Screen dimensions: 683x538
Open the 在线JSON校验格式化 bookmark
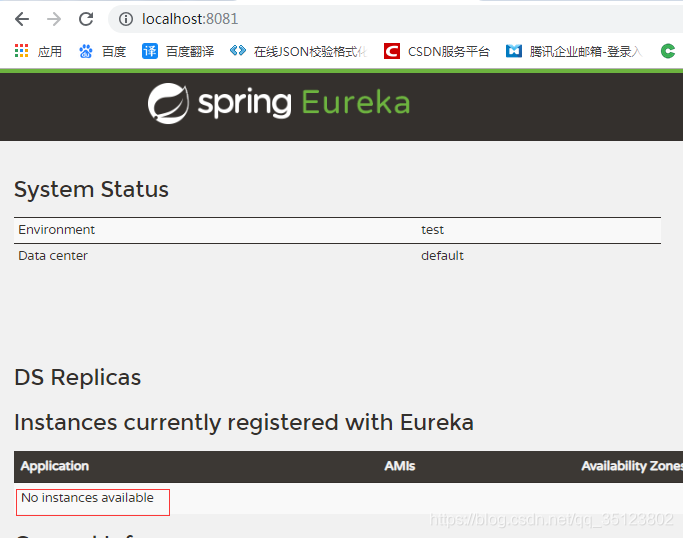(x=298, y=51)
